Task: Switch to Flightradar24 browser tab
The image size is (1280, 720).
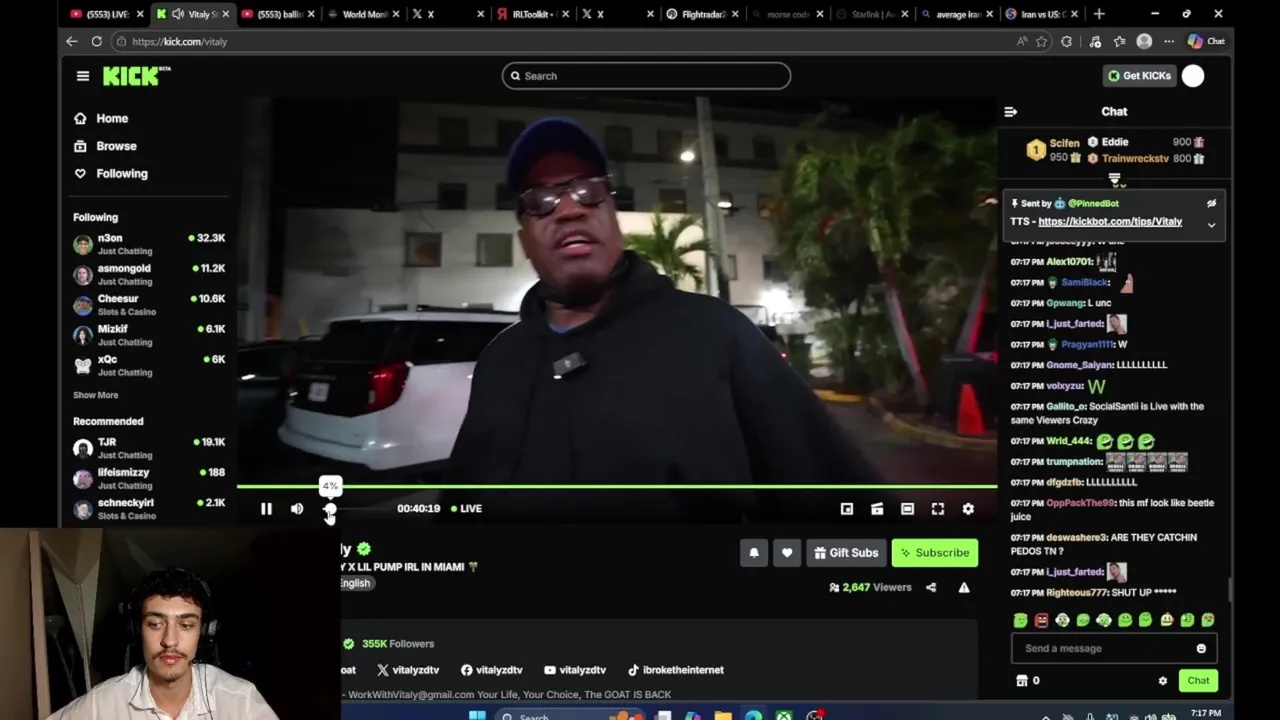Action: coord(702,14)
